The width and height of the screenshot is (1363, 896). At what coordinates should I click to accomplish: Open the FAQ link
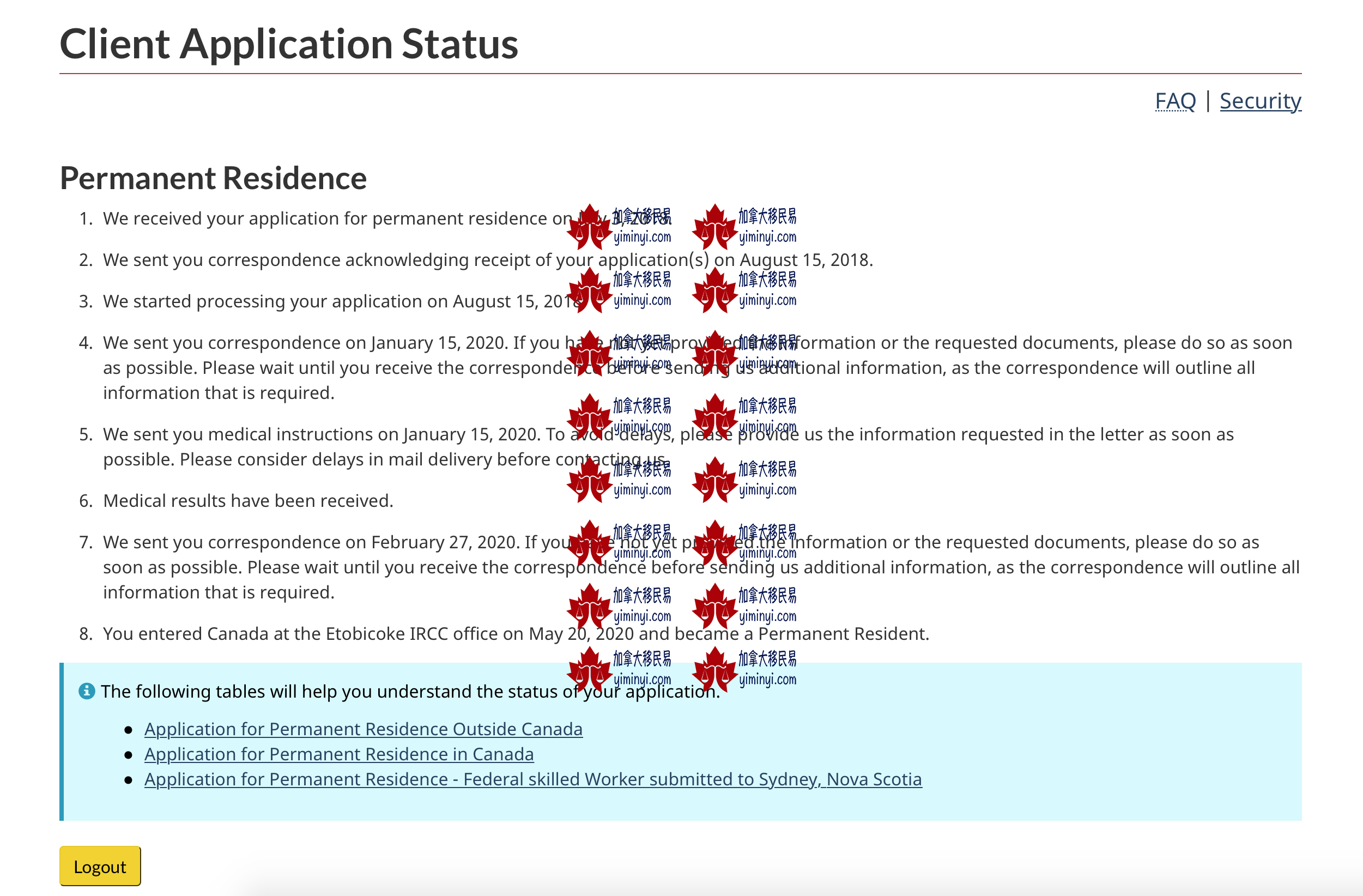tap(1175, 101)
